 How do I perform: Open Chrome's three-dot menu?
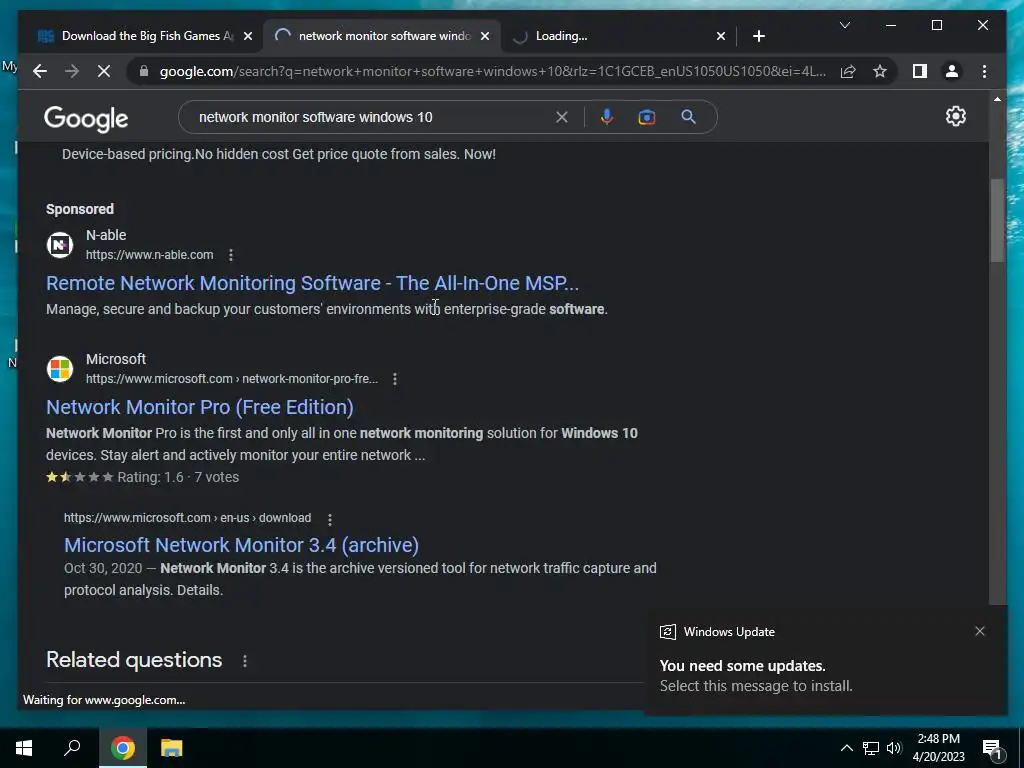coord(984,71)
